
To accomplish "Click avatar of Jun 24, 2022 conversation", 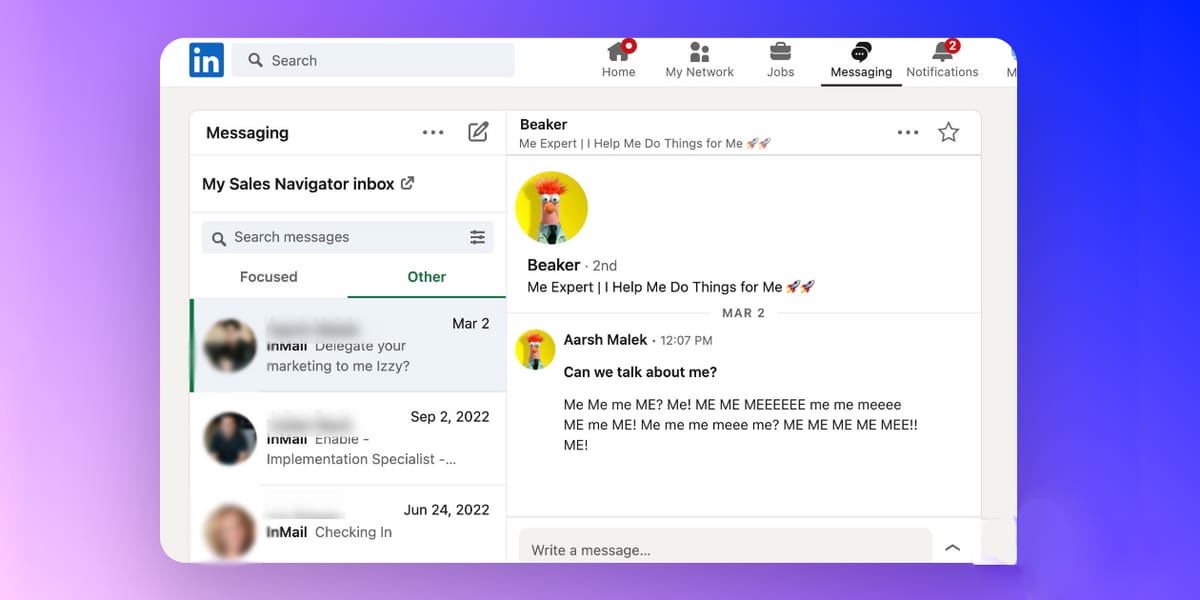I will point(231,532).
